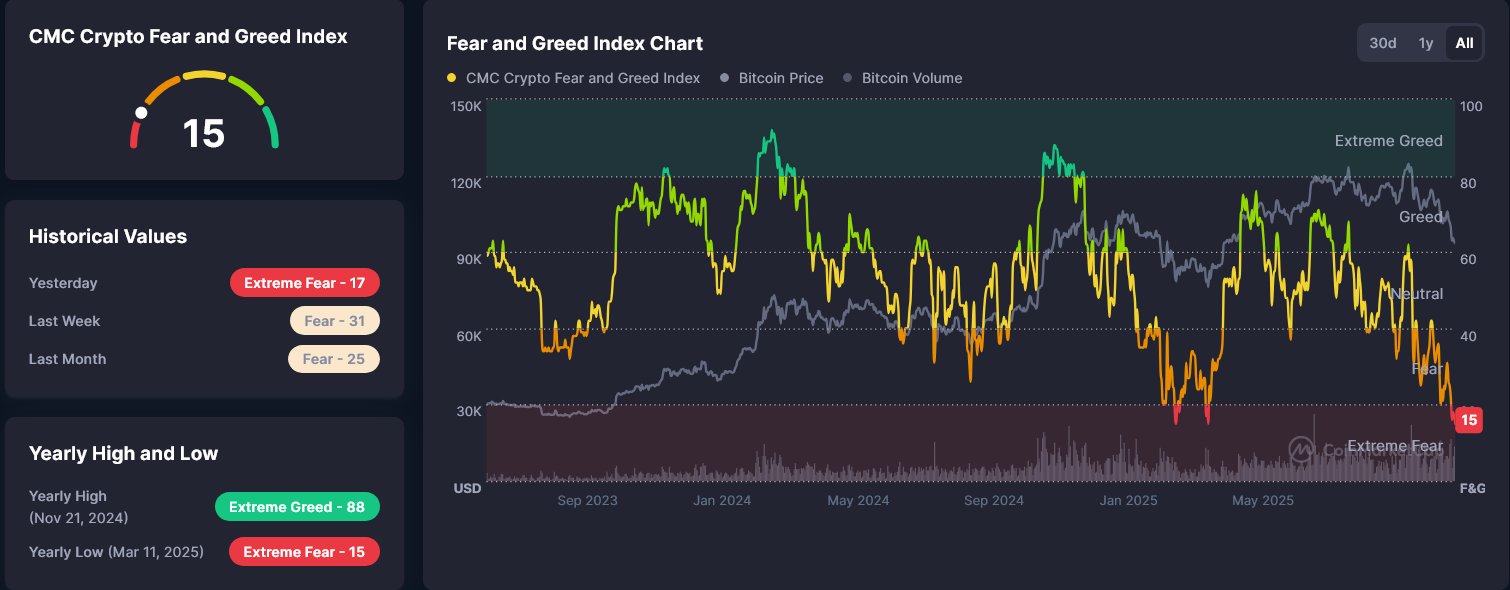Viewport: 1510px width, 590px height.
Task: Click the current index value 15 on the gauge
Action: click(x=203, y=134)
